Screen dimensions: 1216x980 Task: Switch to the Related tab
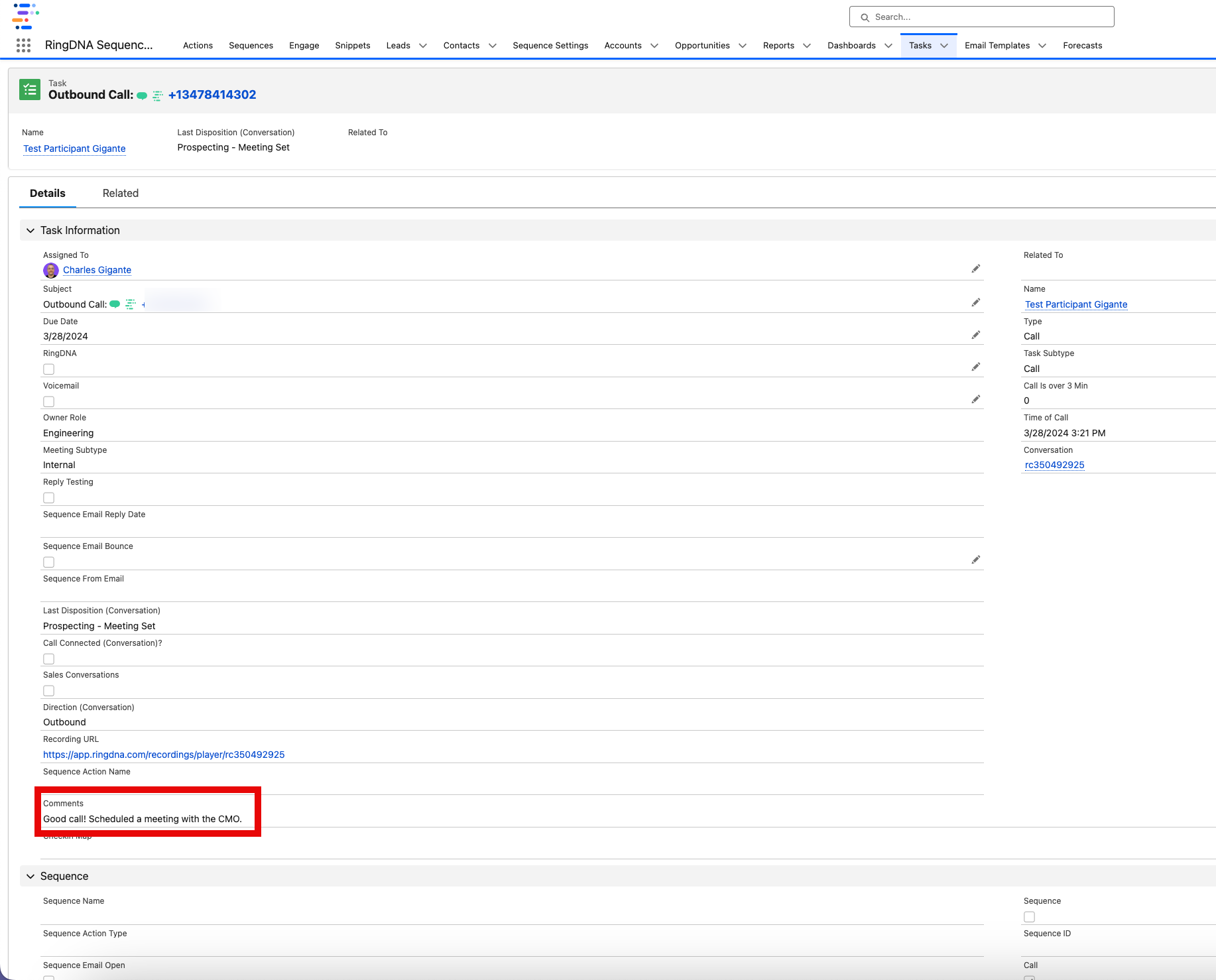[120, 193]
